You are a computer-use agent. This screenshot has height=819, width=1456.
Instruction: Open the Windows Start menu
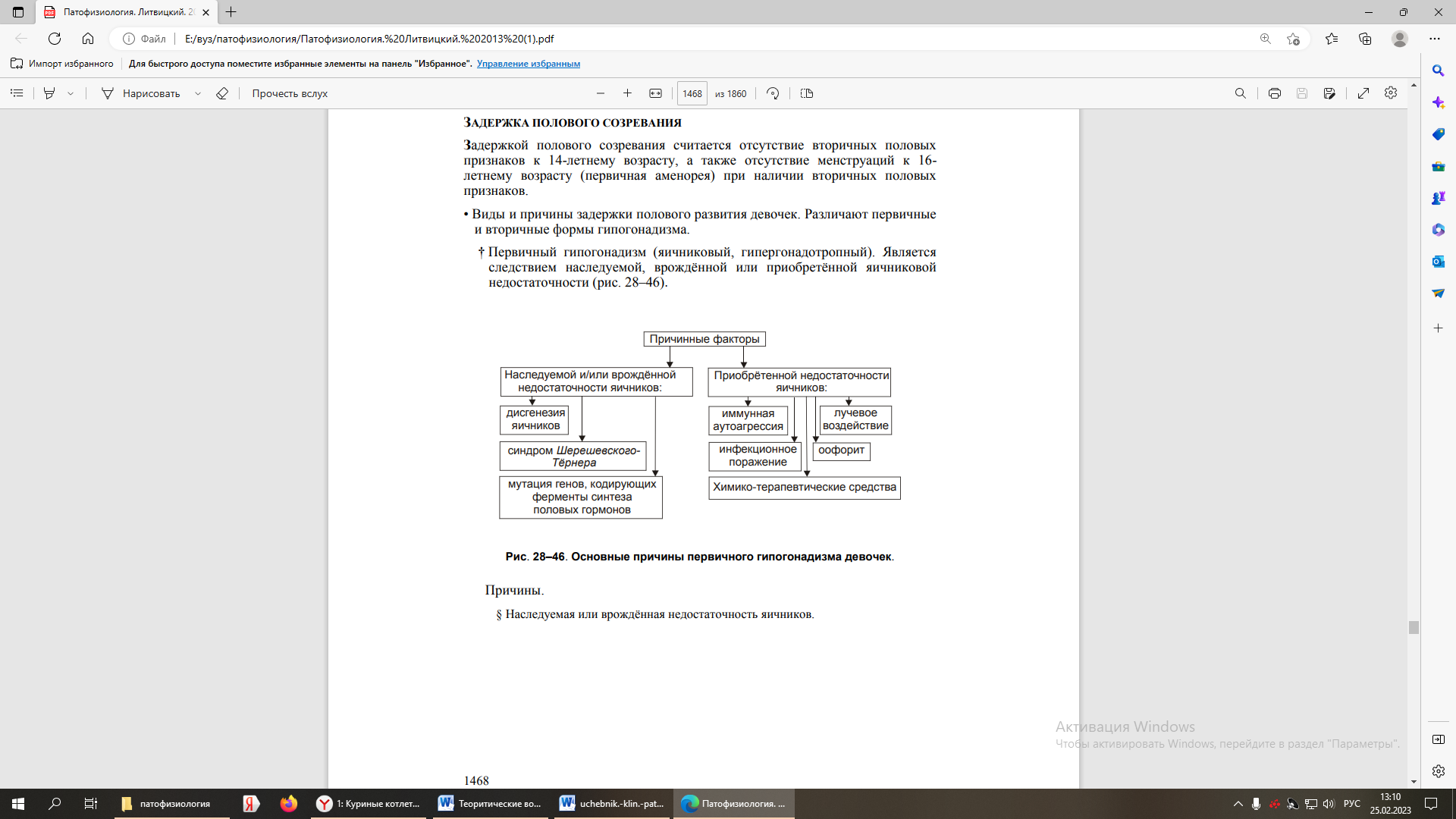click(18, 804)
